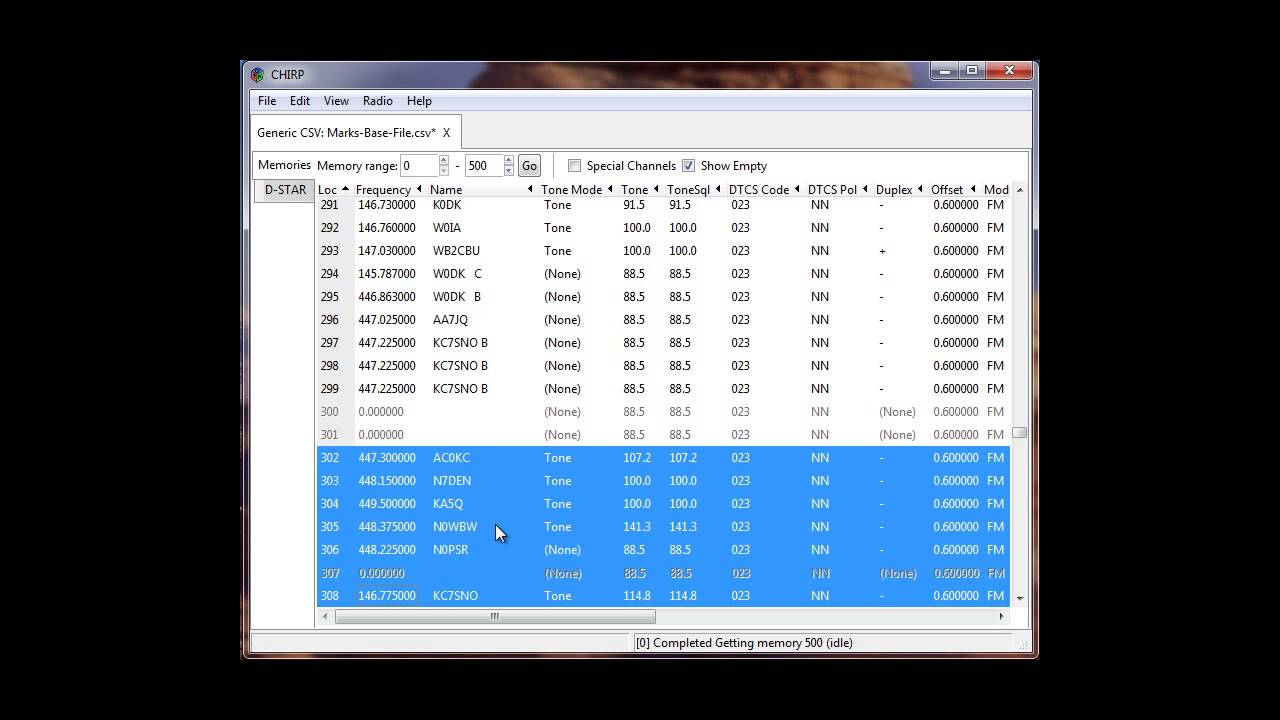Click the KA5Q name cell

448,504
